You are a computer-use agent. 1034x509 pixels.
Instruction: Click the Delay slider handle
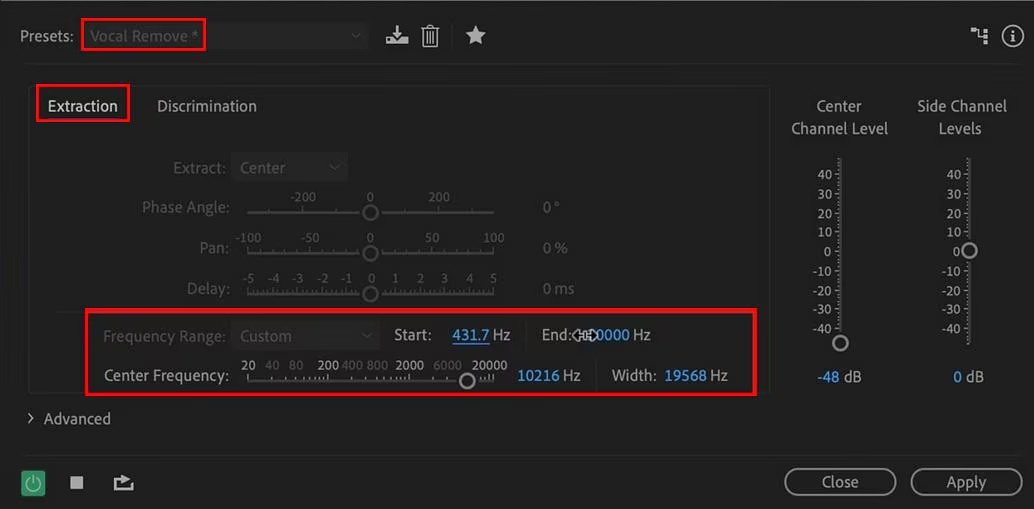[x=371, y=294]
